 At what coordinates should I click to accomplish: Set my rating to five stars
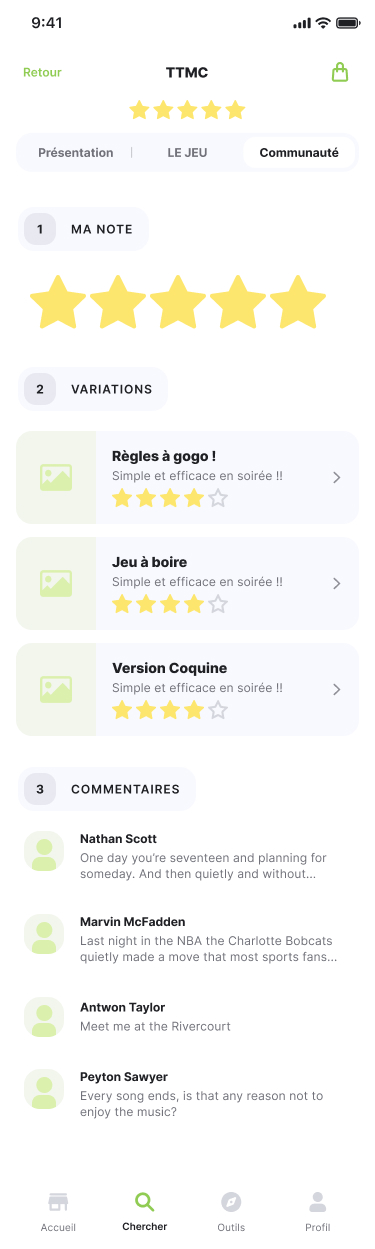[x=298, y=304]
